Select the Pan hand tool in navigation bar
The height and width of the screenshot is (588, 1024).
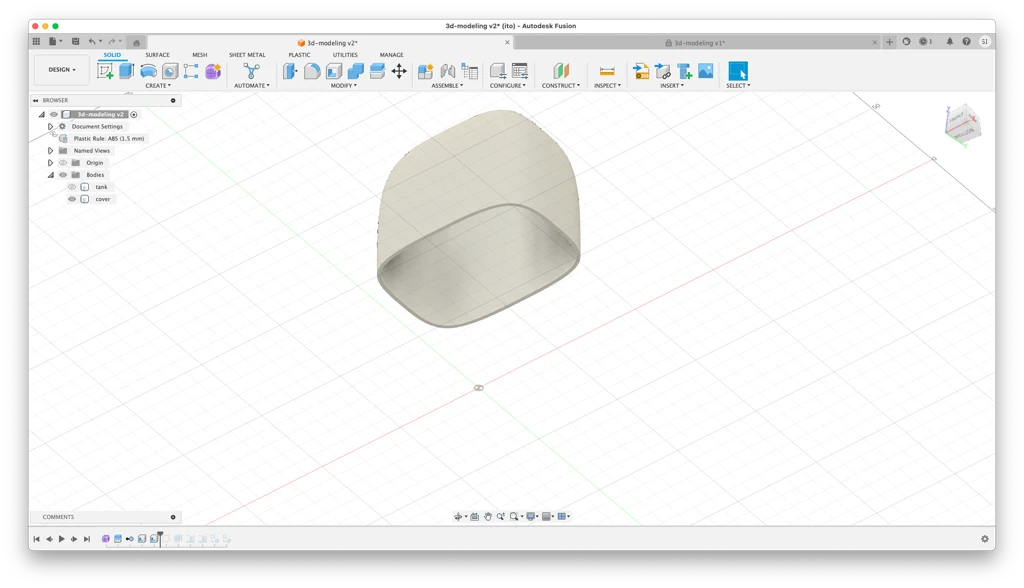[488, 517]
